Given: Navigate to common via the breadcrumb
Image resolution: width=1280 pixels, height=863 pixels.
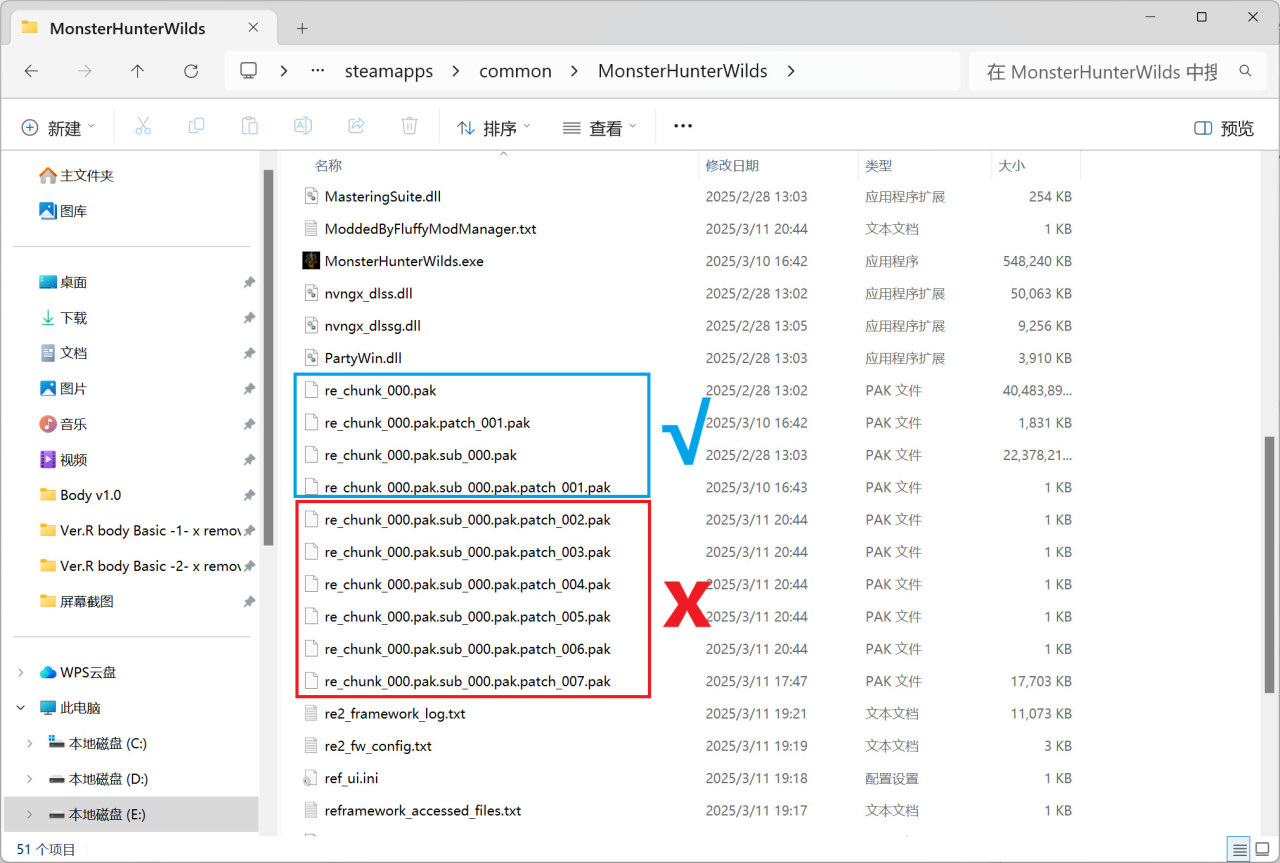Looking at the screenshot, I should coord(515,71).
